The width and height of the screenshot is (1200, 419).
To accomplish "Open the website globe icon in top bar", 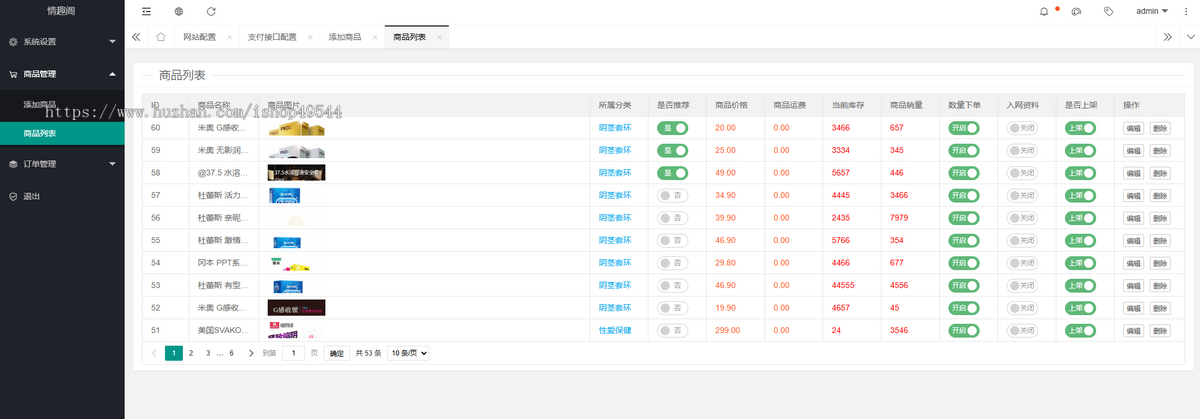I will pyautogui.click(x=178, y=11).
